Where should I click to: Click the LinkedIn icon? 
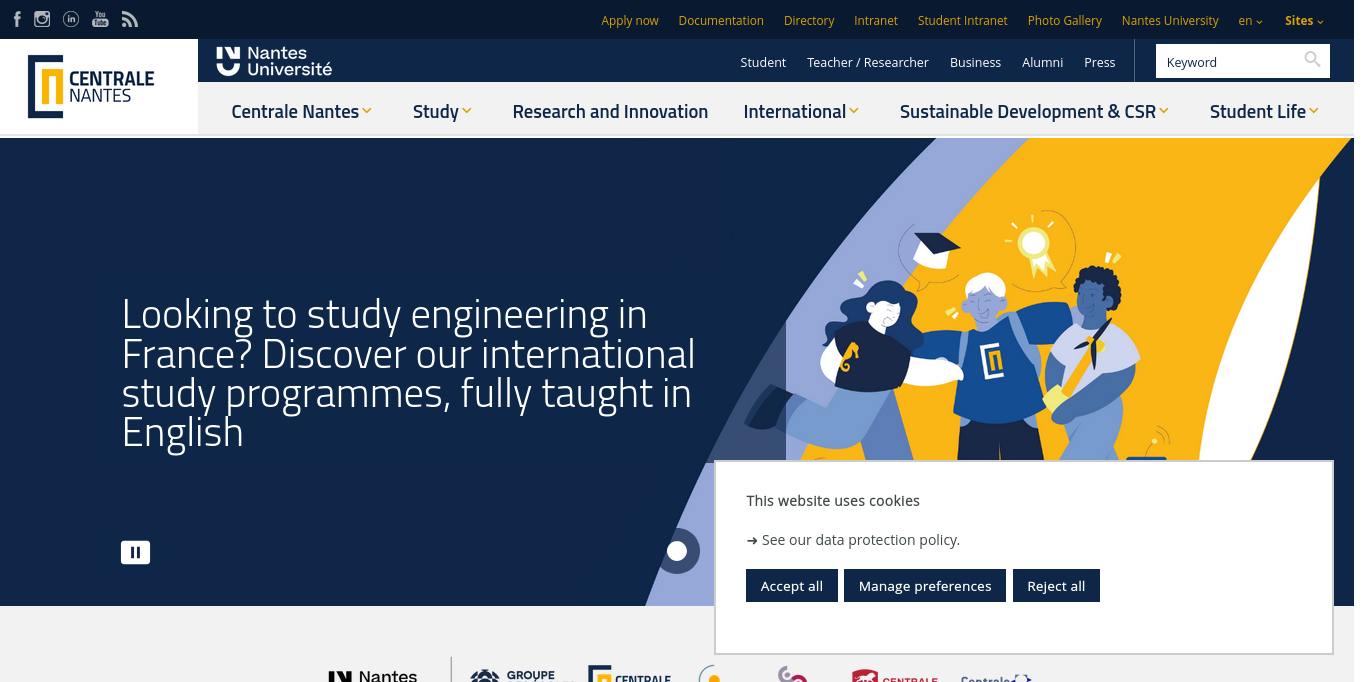pyautogui.click(x=71, y=19)
